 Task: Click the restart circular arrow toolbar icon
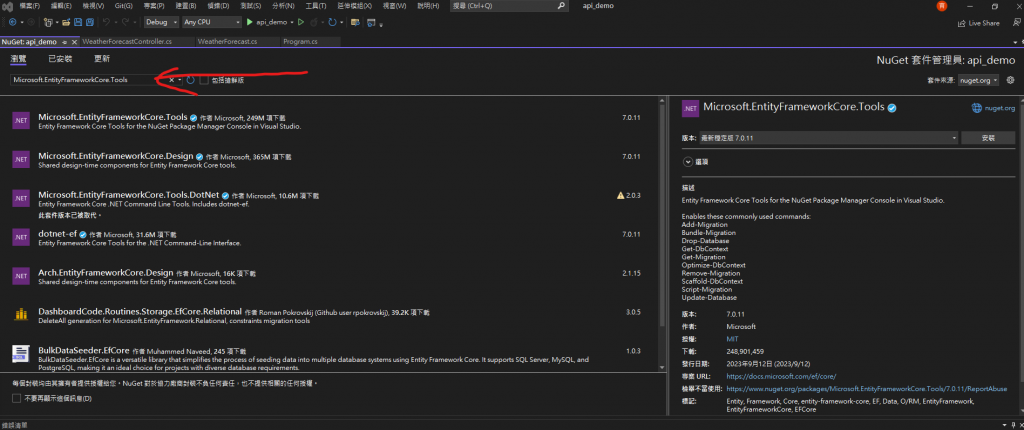(x=332, y=22)
